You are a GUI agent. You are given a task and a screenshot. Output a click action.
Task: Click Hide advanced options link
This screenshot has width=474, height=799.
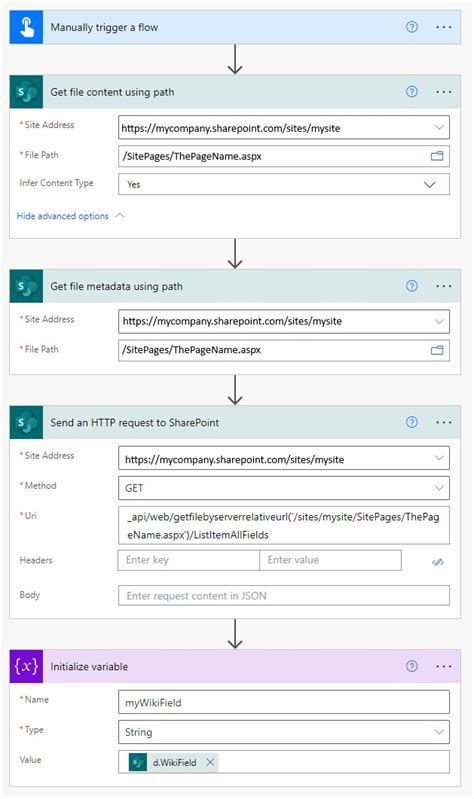pos(63,216)
